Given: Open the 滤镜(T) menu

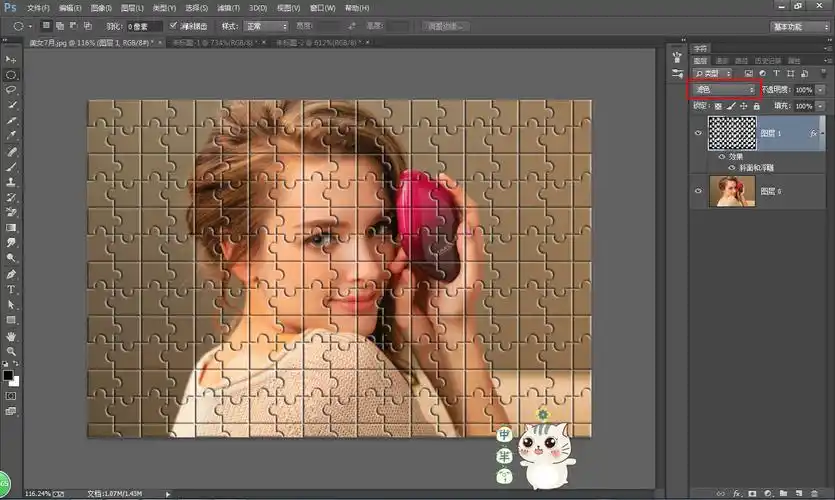Looking at the screenshot, I should coord(228,8).
